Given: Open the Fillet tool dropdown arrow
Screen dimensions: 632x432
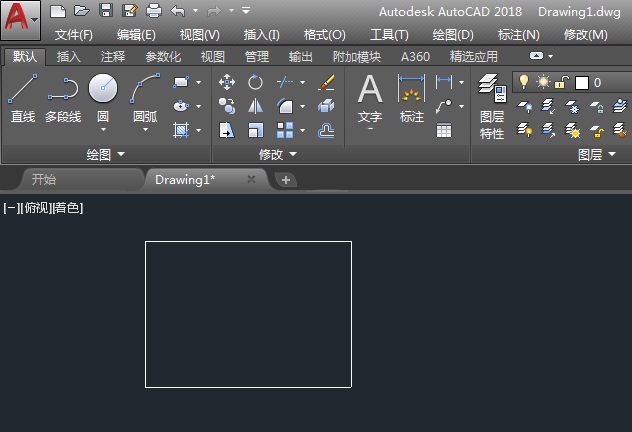Looking at the screenshot, I should (303, 106).
